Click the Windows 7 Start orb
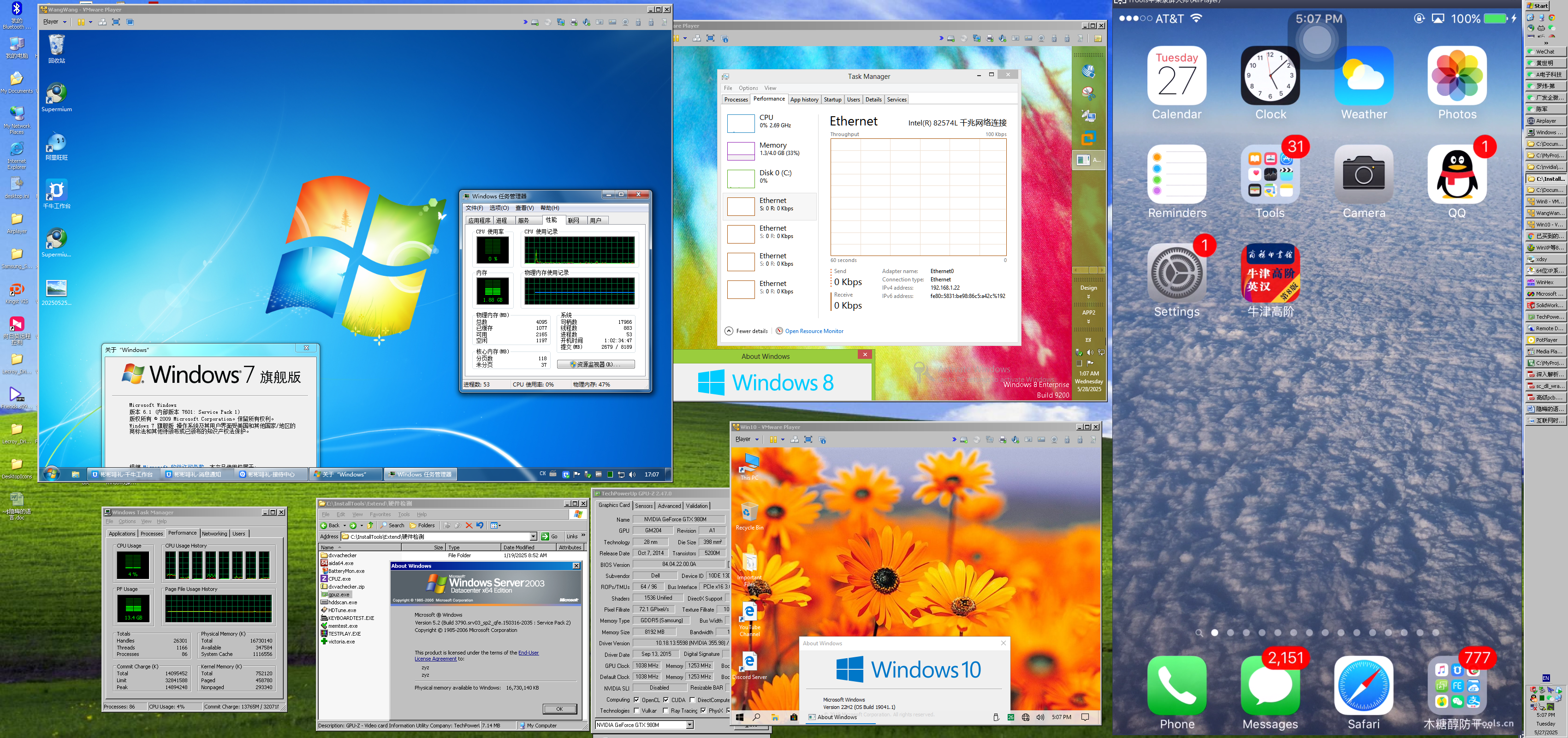 [x=52, y=474]
